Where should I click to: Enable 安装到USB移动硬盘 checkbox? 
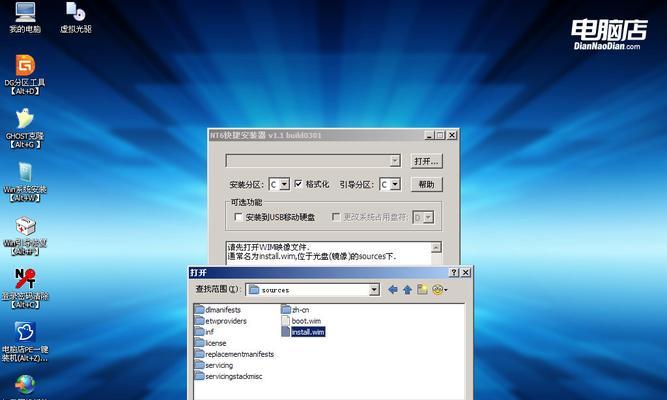[239, 217]
